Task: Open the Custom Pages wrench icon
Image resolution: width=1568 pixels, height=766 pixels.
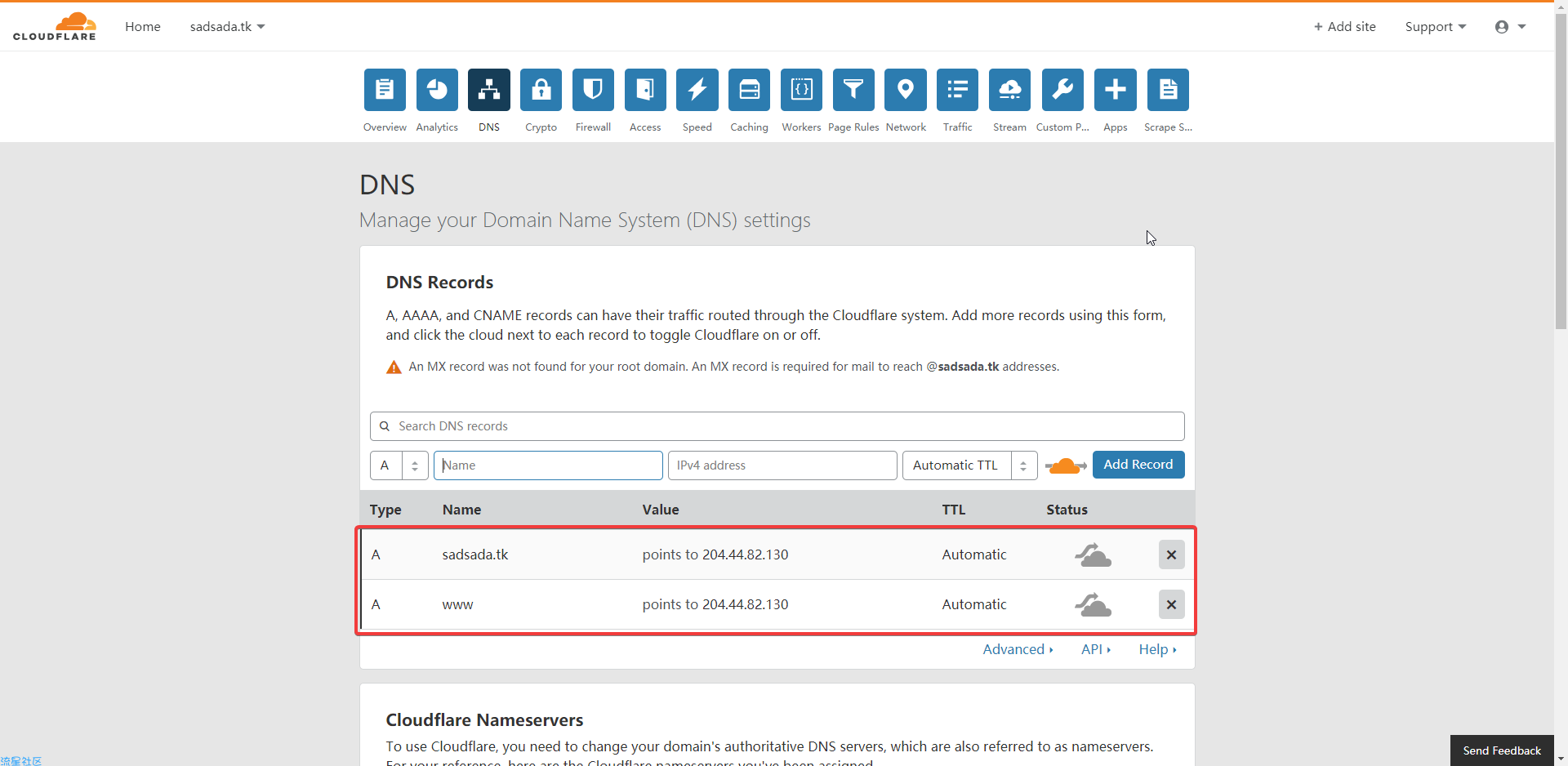Action: 1062,90
